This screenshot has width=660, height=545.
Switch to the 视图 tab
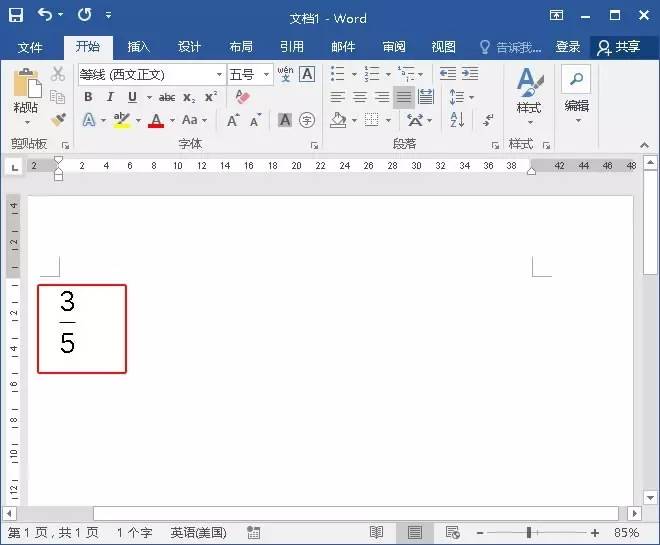(x=444, y=47)
